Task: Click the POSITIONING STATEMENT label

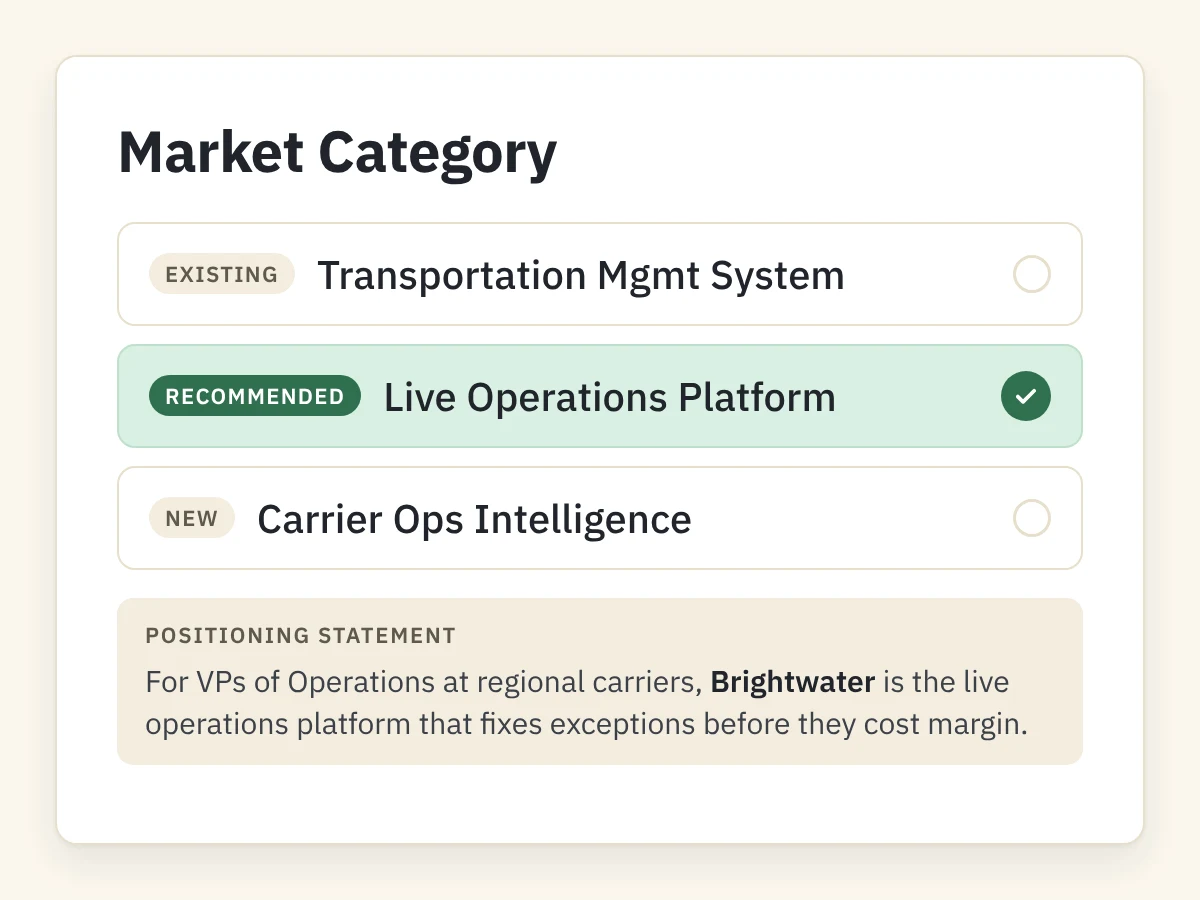Action: click(301, 635)
